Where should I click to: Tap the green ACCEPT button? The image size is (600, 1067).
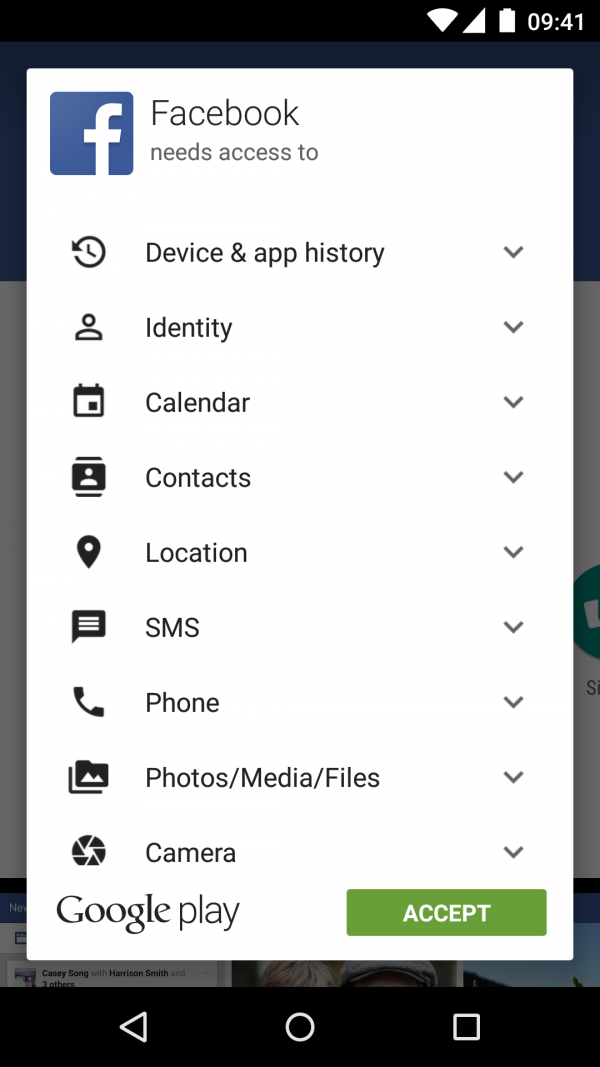(446, 913)
